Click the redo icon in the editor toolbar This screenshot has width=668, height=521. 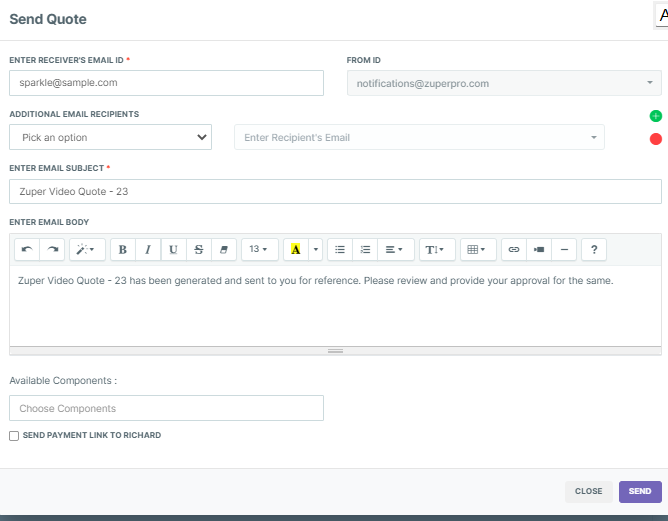(53, 249)
